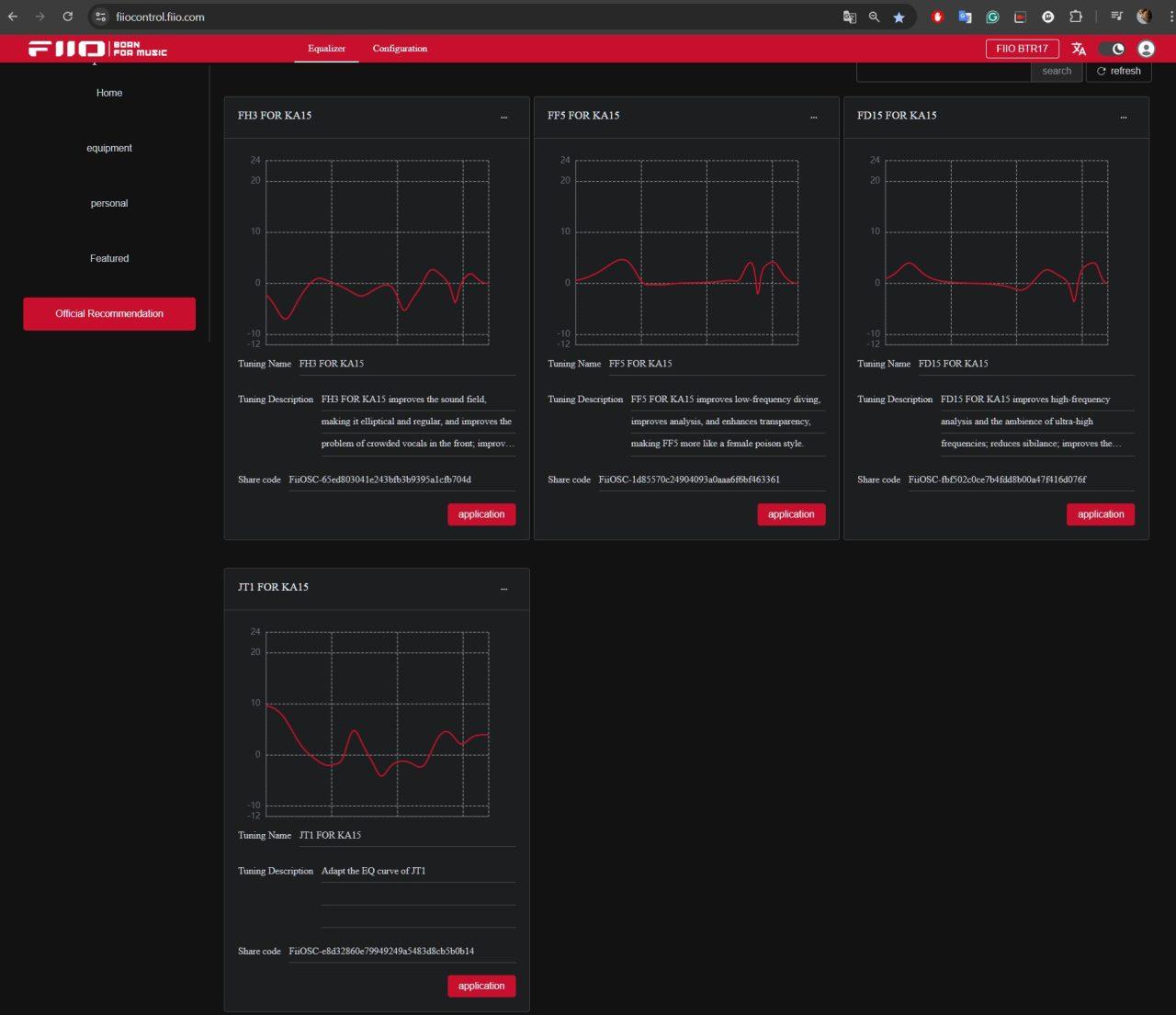The width and height of the screenshot is (1176, 1015).
Task: Click the JT1 FOR KA15 EQ curve graph
Action: tap(377, 724)
